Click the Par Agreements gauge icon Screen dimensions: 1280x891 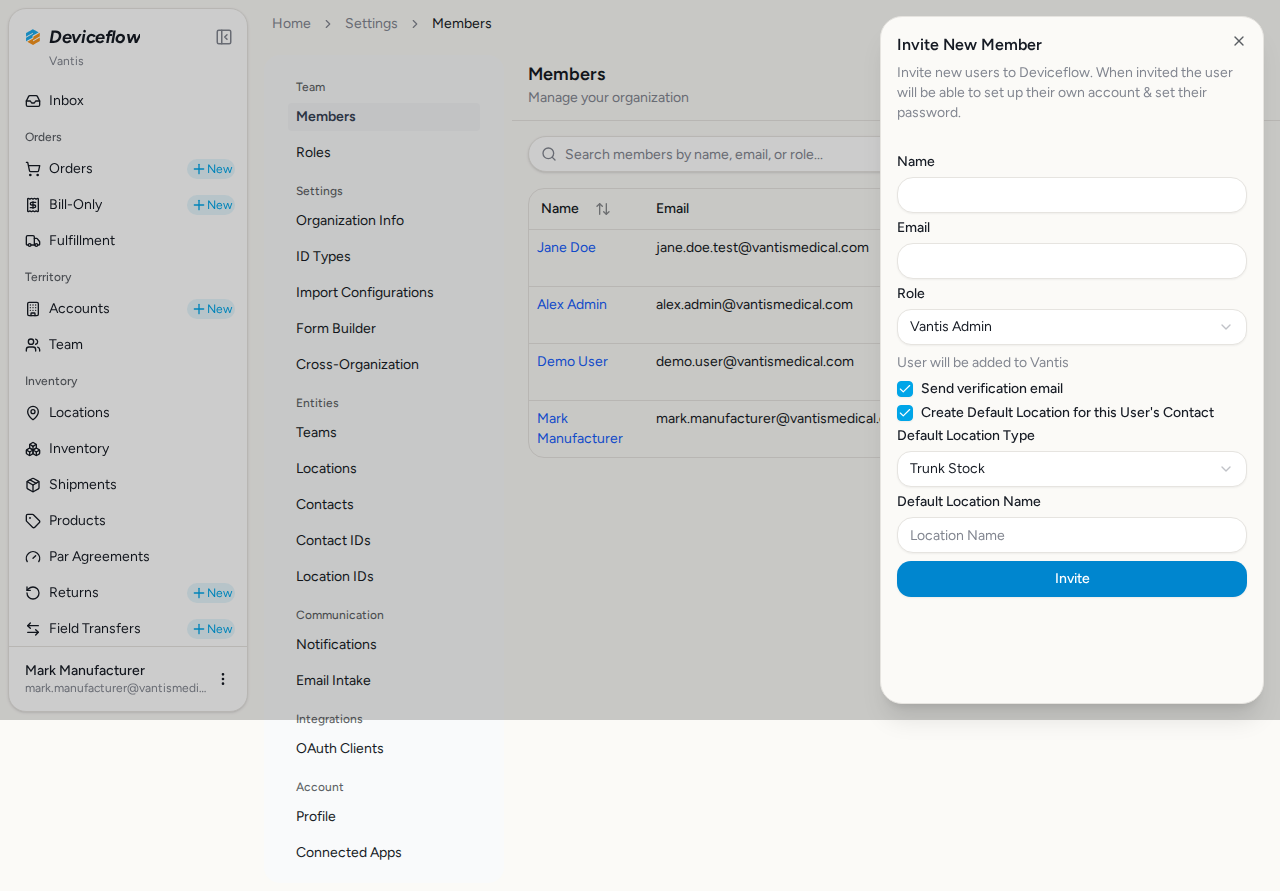[33, 557]
